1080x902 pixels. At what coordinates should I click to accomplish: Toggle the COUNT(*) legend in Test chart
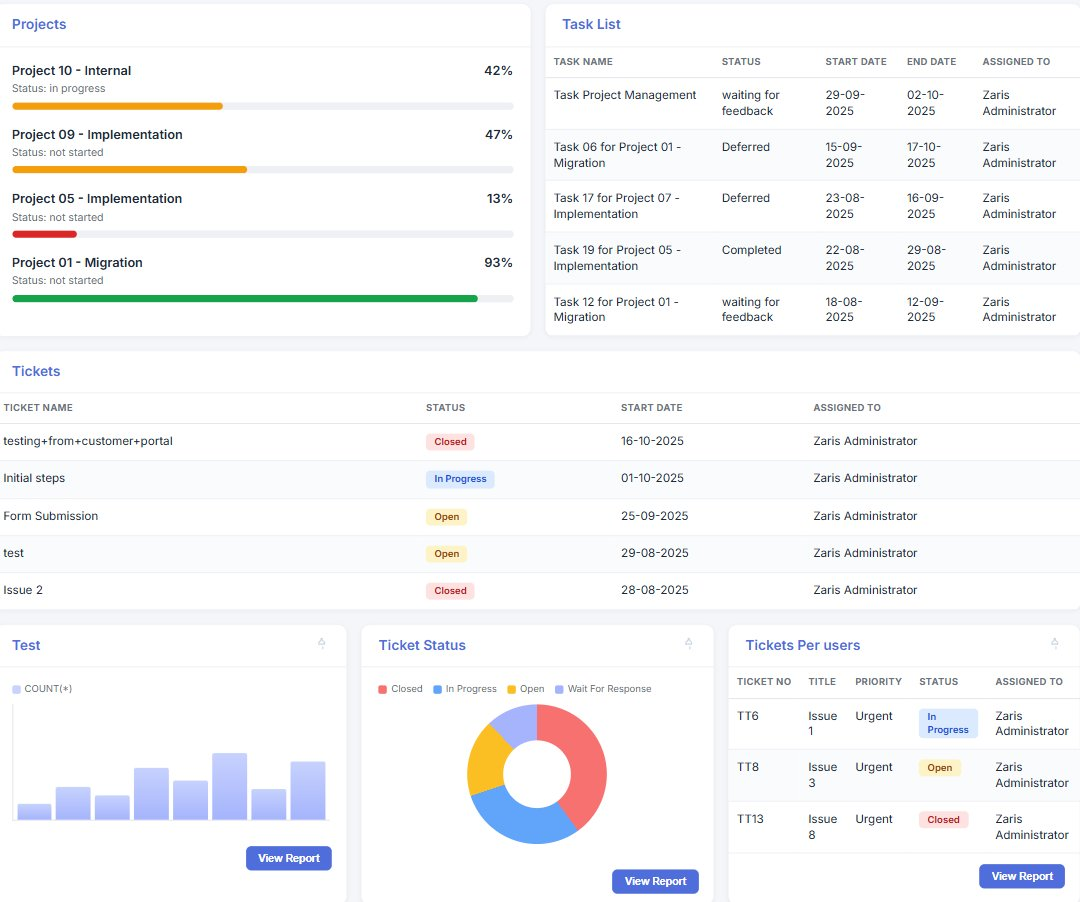[x=42, y=689]
